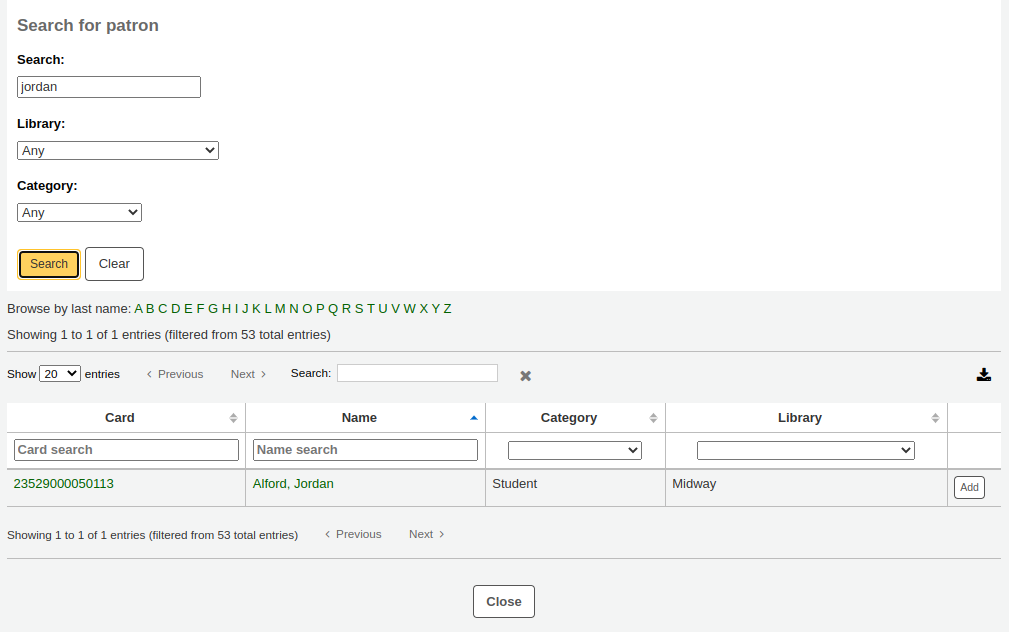Click the bottom Previous pagination link

(353, 534)
